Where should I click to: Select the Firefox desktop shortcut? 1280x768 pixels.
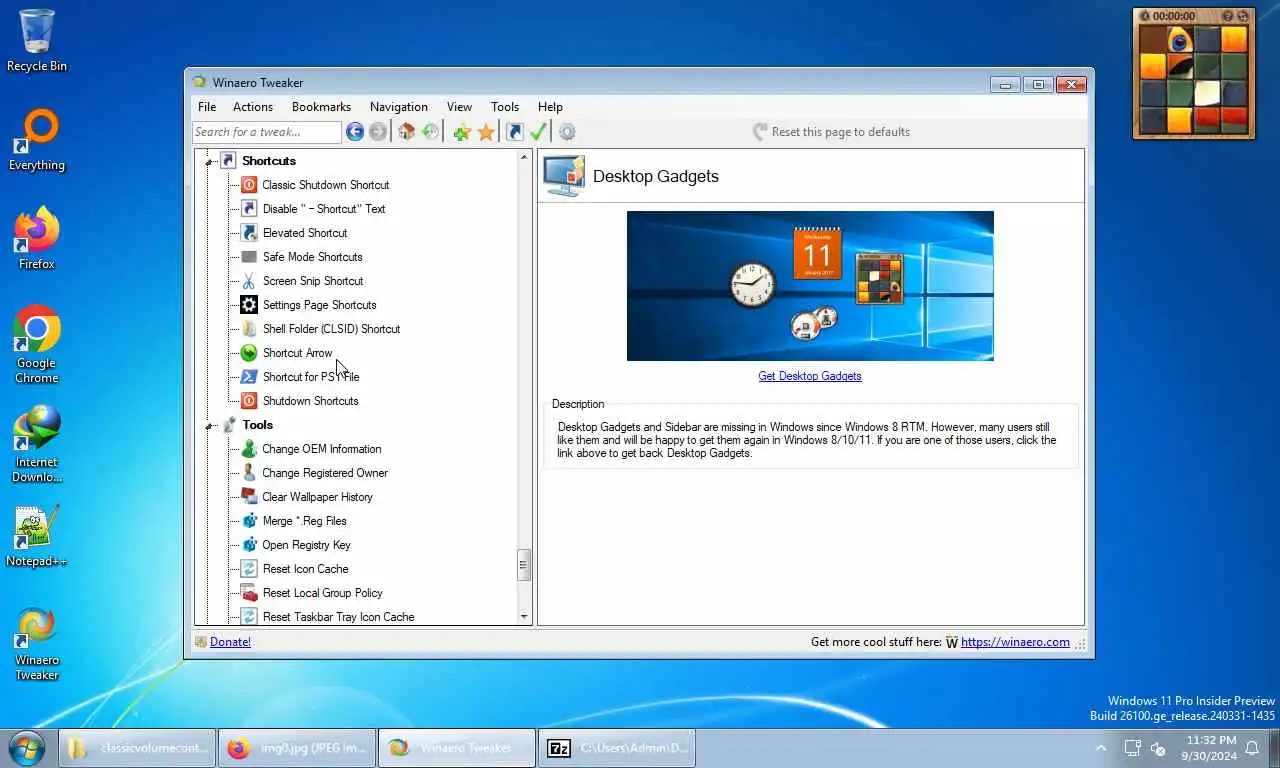[37, 239]
